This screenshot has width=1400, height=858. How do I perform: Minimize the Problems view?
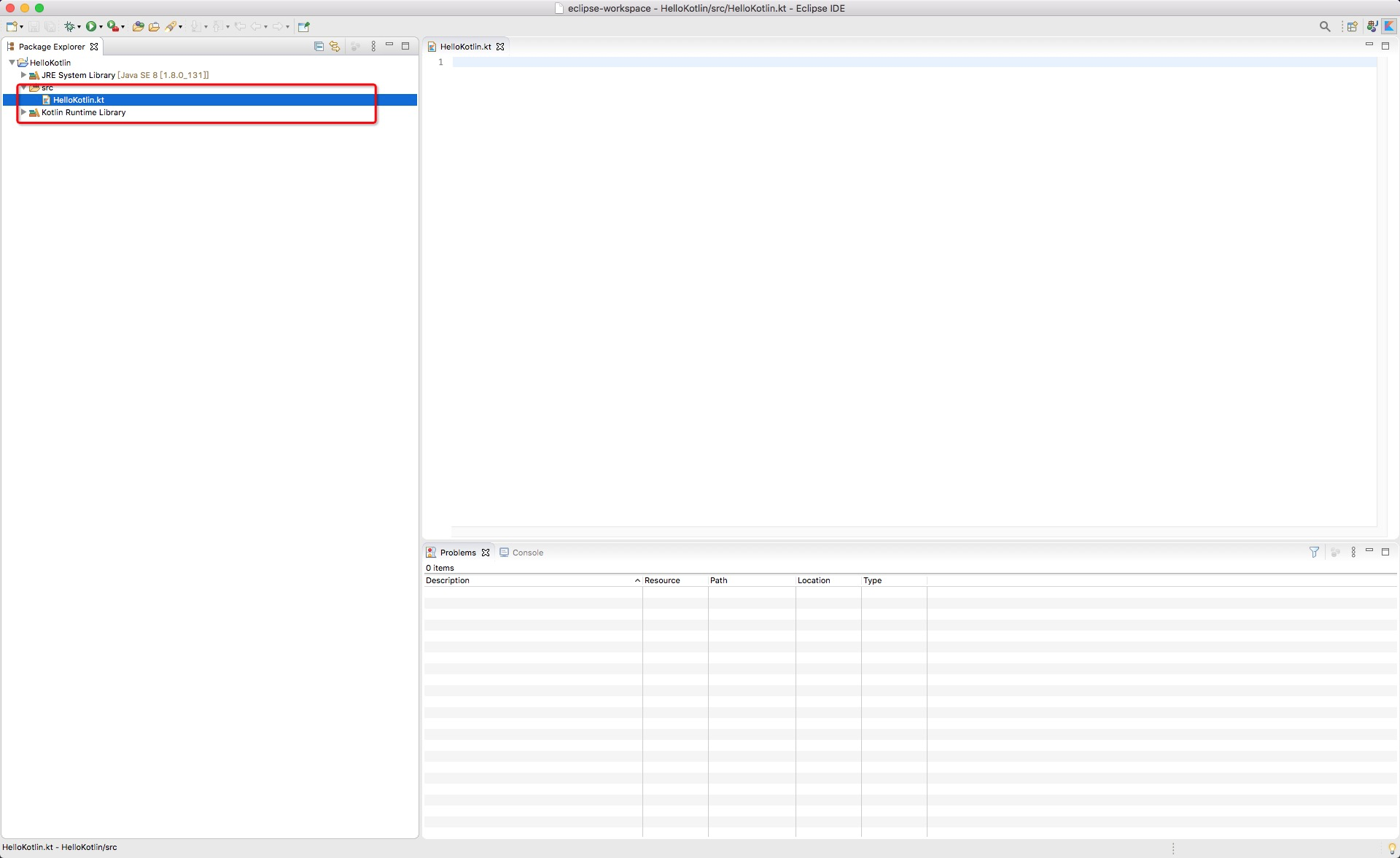[1369, 551]
